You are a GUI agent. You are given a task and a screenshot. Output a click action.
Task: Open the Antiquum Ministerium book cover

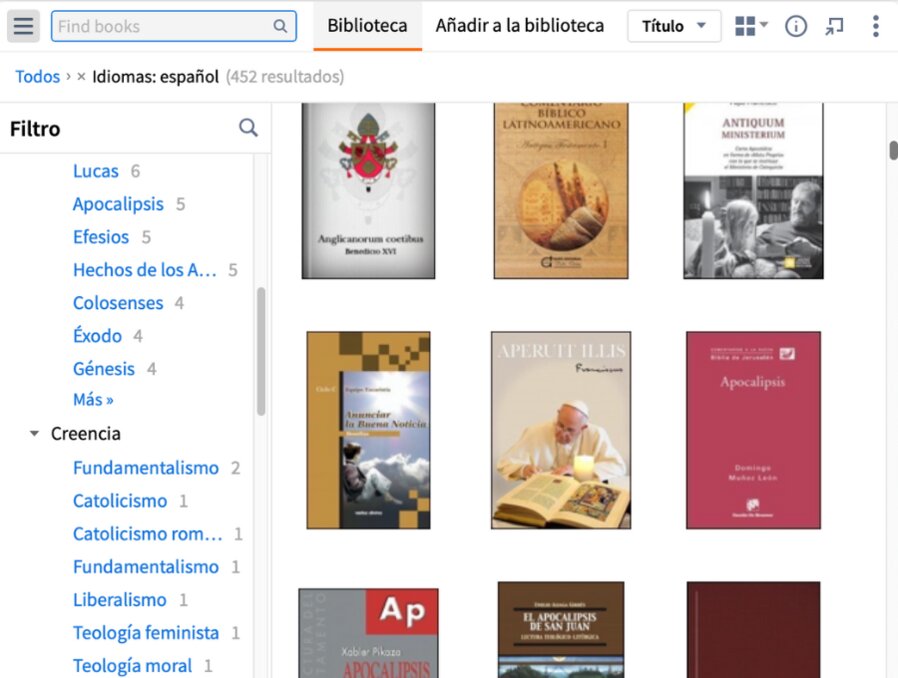pyautogui.click(x=753, y=191)
